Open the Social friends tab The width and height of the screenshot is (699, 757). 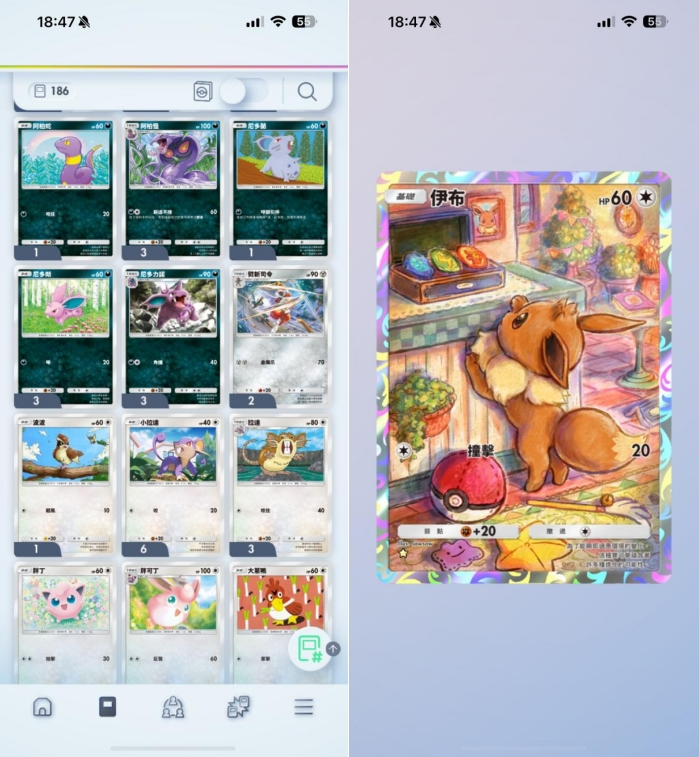pos(173,707)
